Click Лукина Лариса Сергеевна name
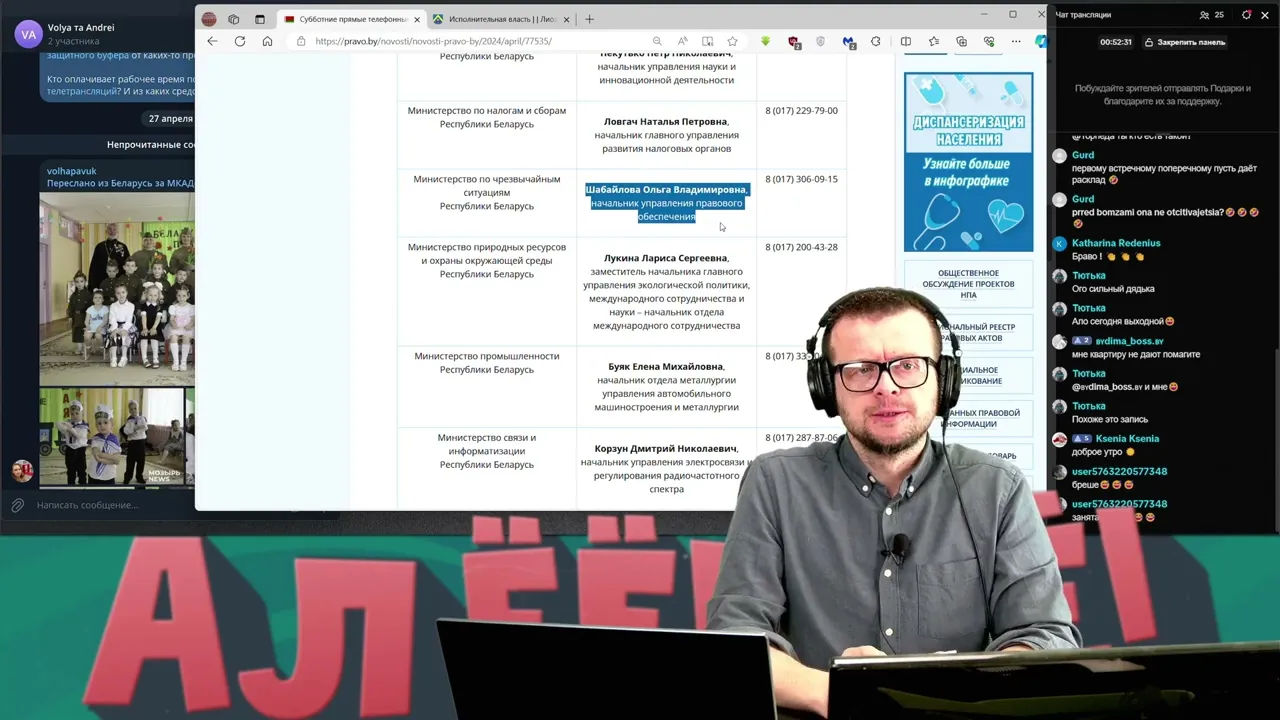 point(666,258)
